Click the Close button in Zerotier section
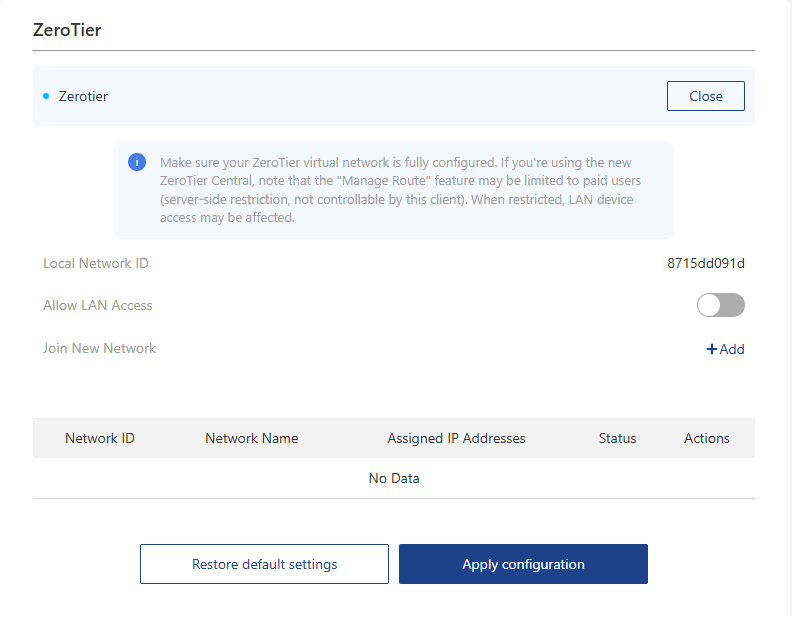Viewport: 792px width, 617px height. click(706, 96)
